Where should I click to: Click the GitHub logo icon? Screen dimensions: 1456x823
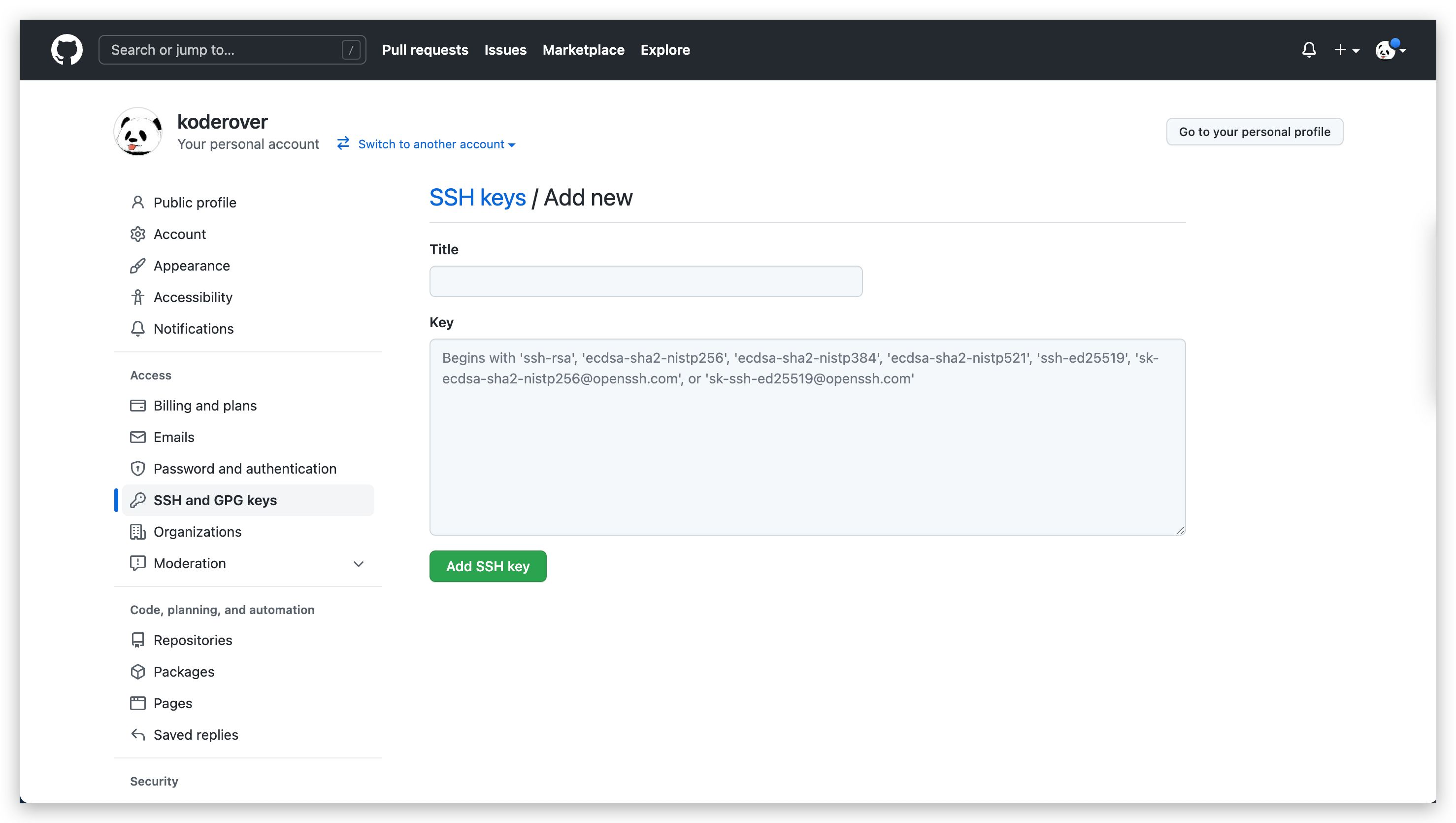click(x=66, y=50)
